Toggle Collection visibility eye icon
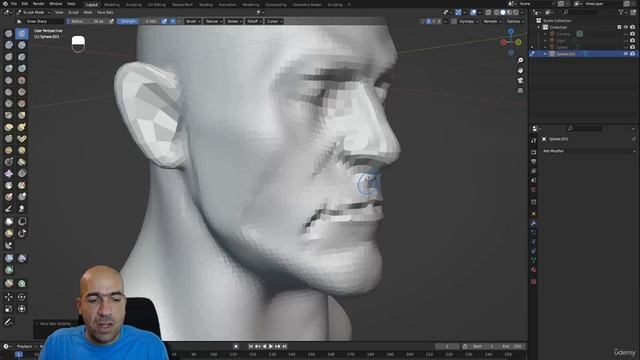 626,27
